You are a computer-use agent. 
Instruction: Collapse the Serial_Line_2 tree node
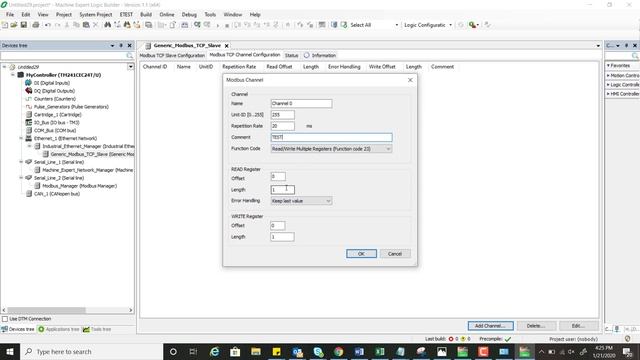(x=21, y=178)
